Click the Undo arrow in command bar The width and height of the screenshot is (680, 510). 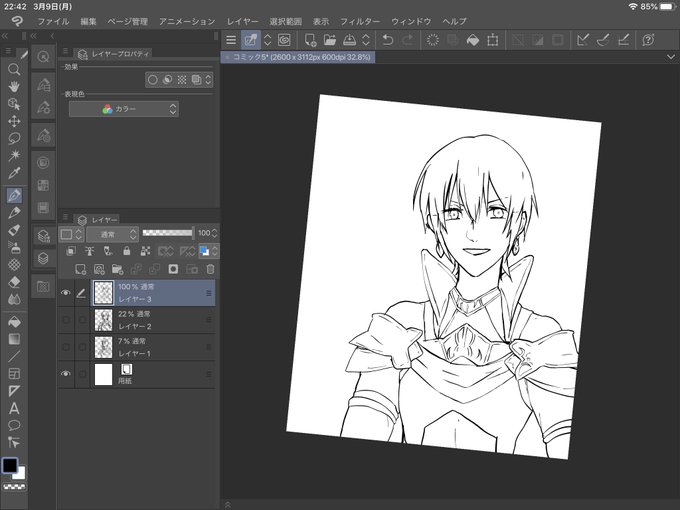click(388, 40)
